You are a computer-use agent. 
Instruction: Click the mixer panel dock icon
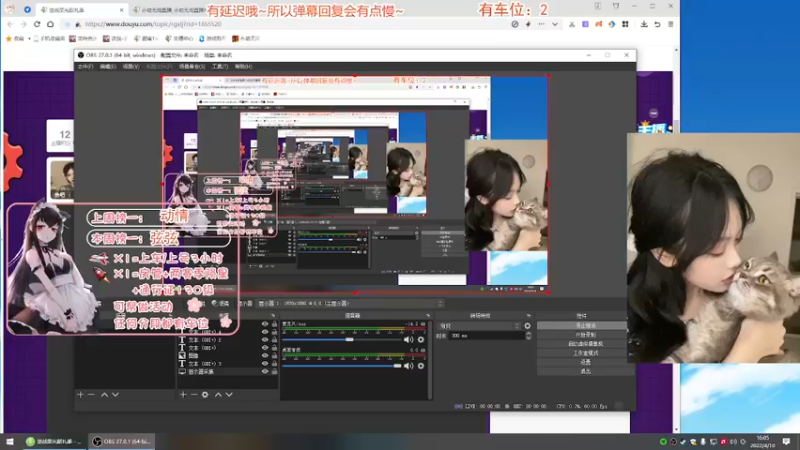428,316
